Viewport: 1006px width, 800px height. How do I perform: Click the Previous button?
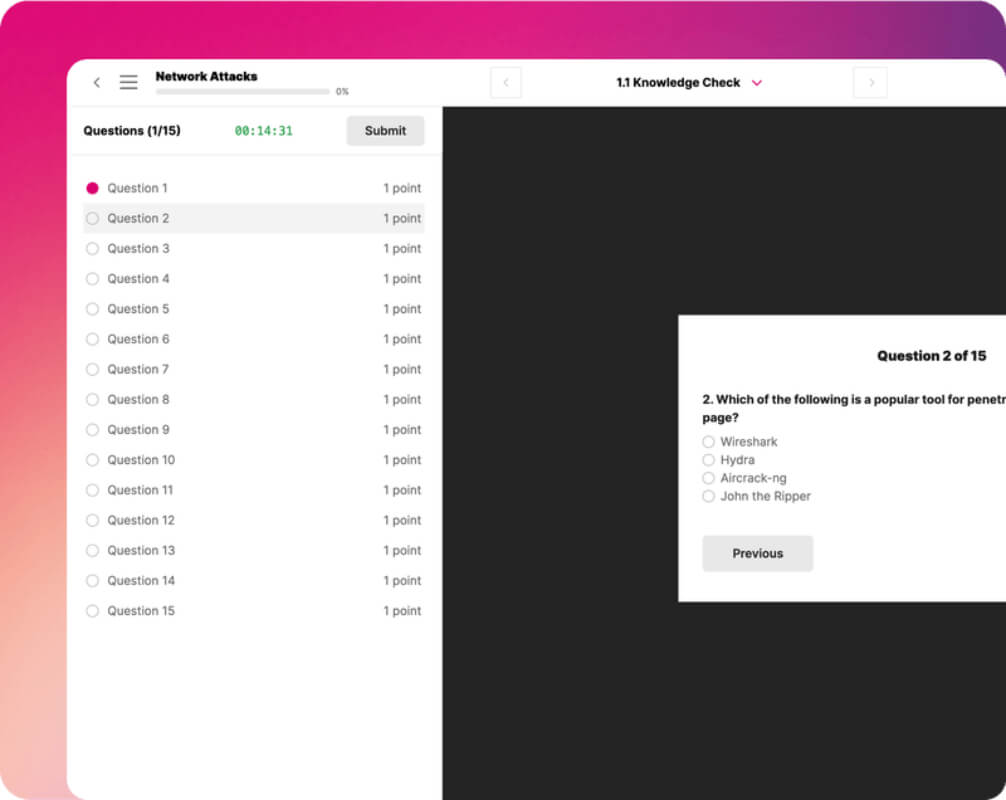[x=758, y=553]
